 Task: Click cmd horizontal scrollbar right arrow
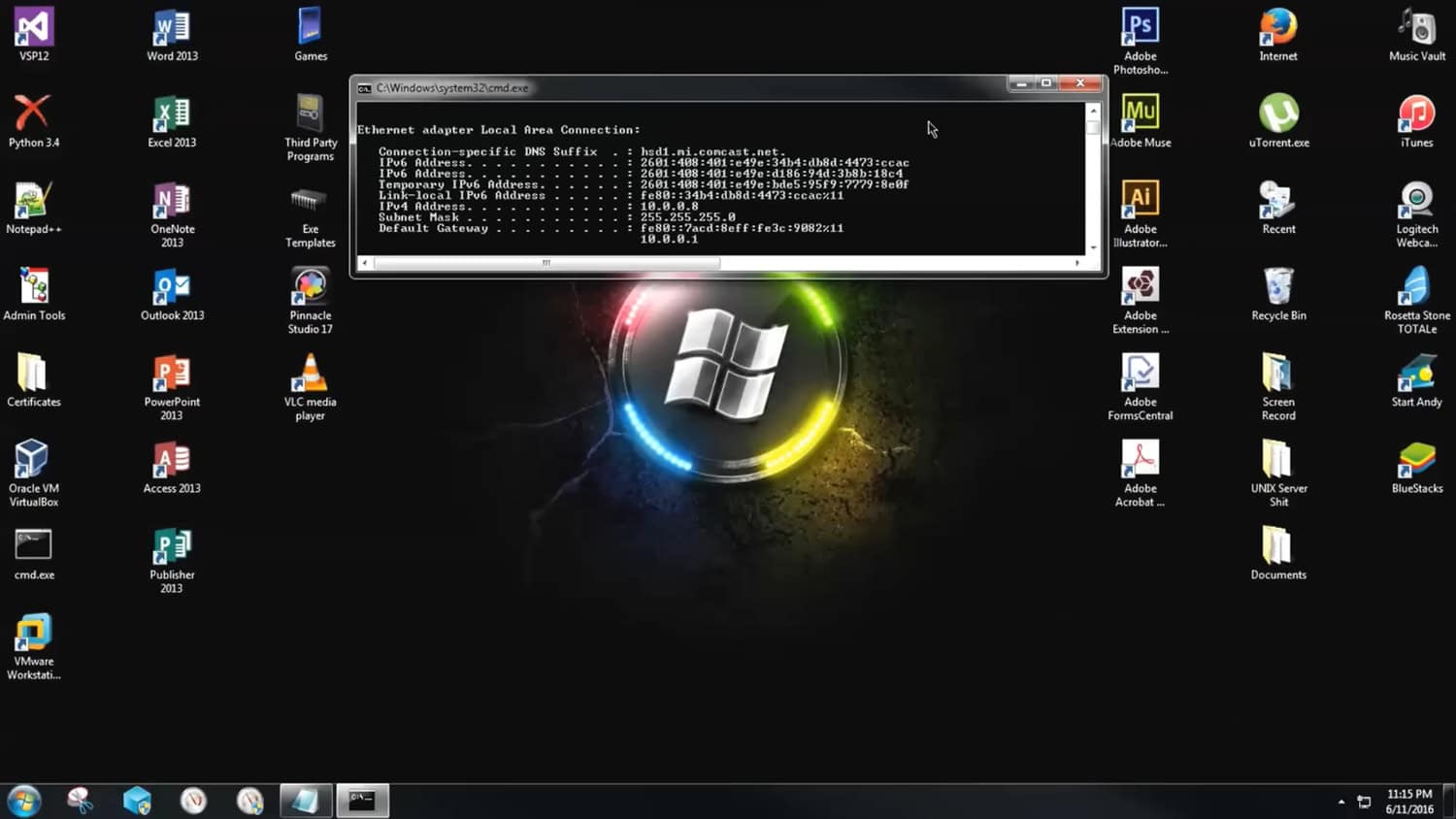click(x=1077, y=263)
